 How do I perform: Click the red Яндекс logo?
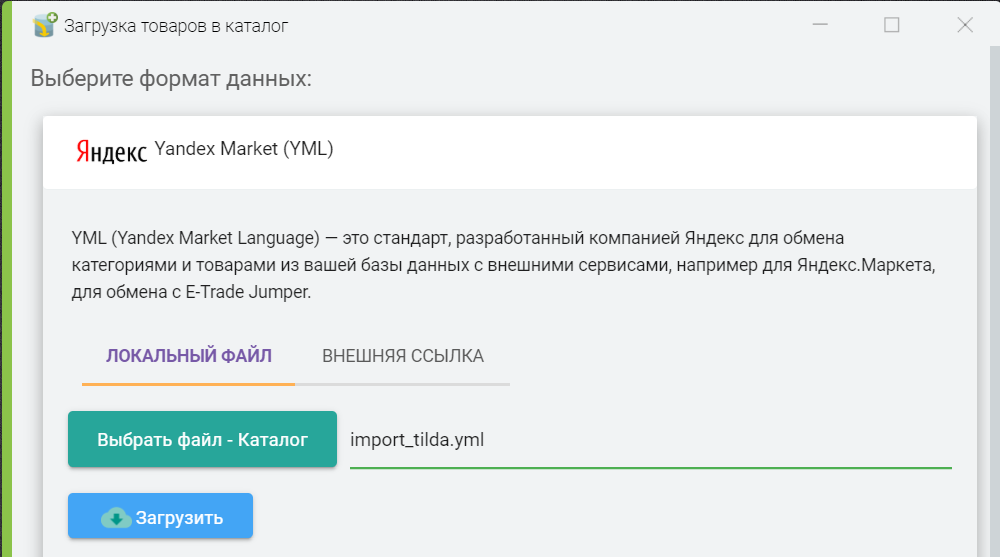[x=111, y=151]
